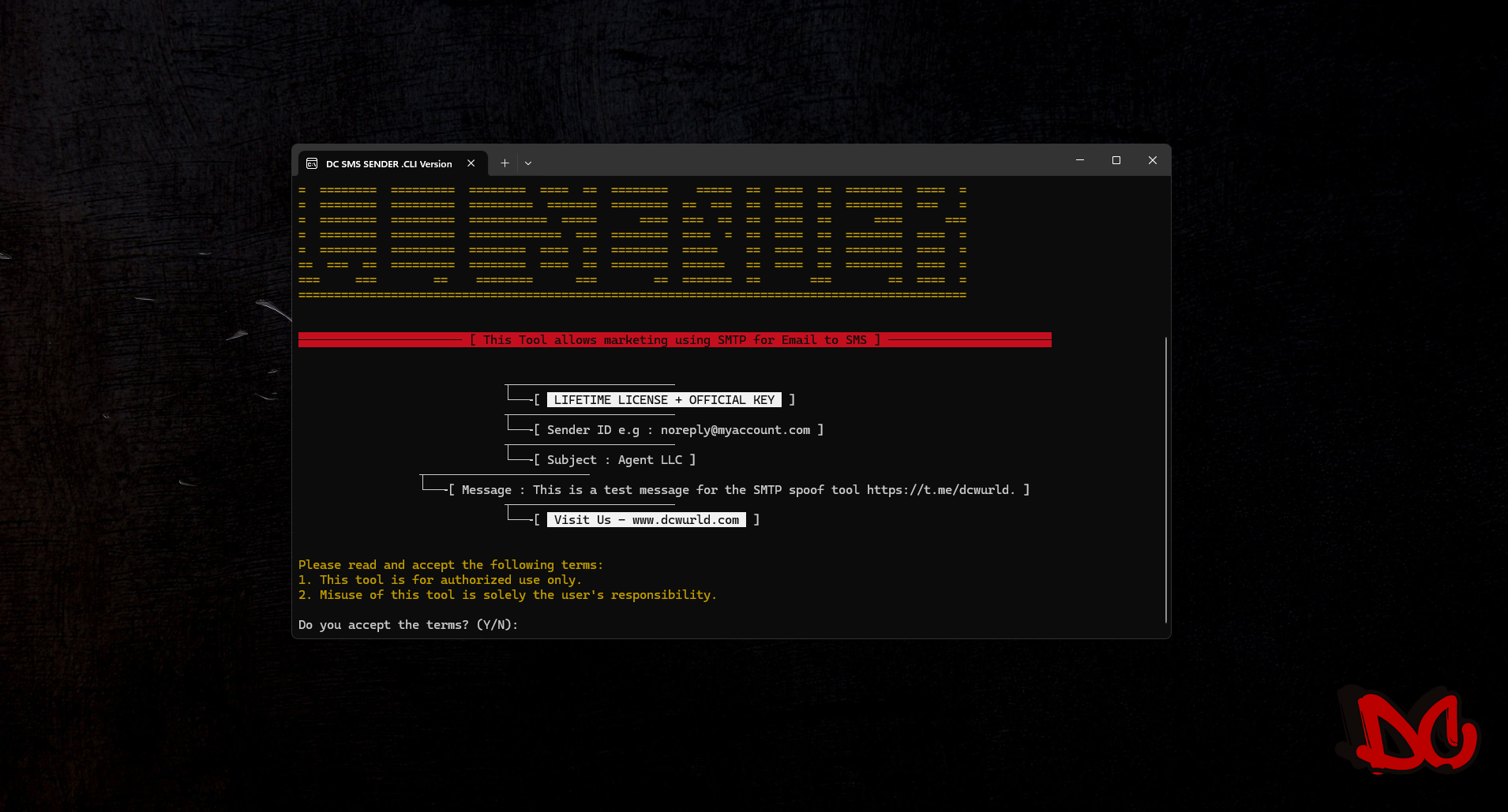
Task: Click the accept terms (Y/N) prompt line
Action: coord(407,625)
